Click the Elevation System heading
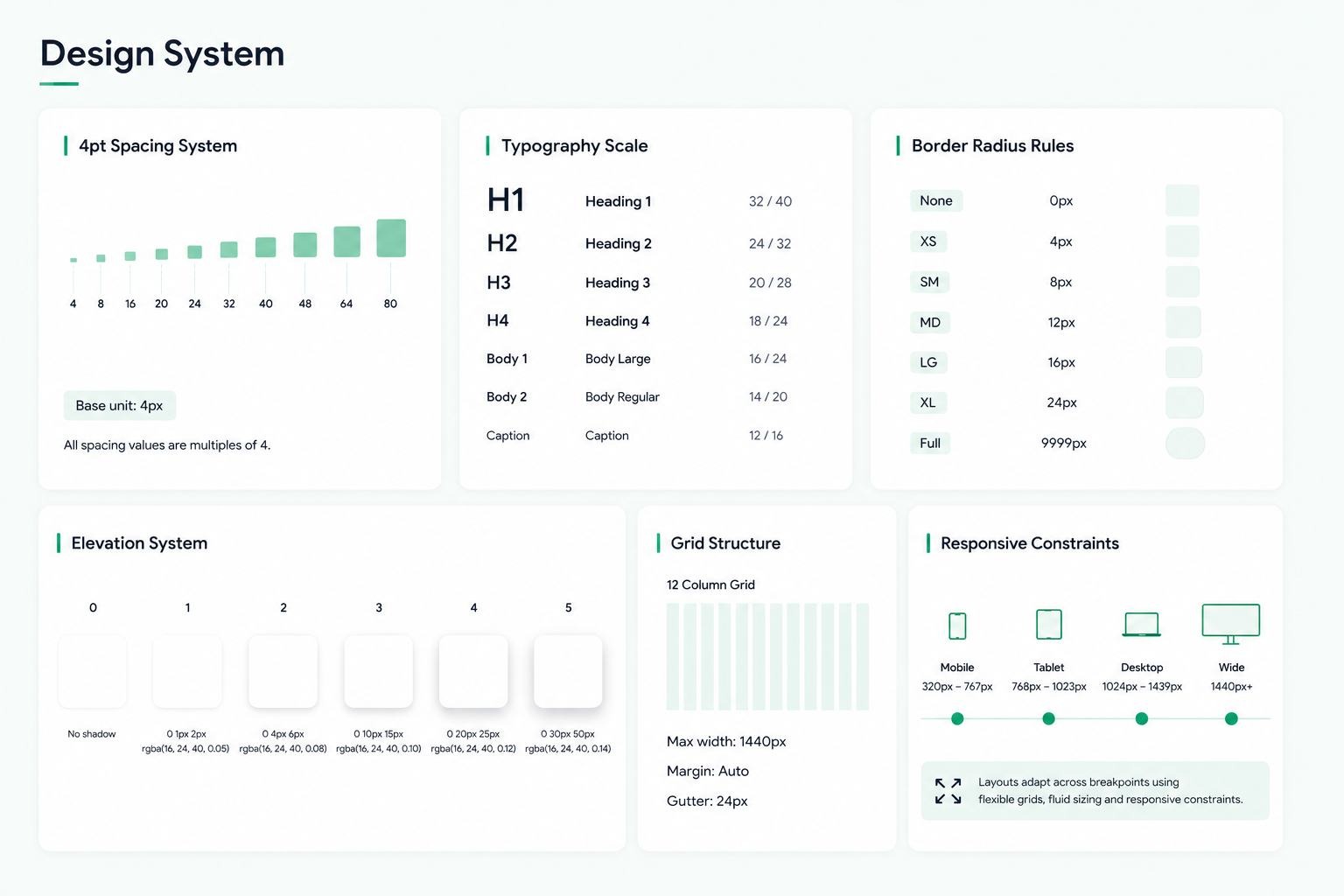The height and width of the screenshot is (896, 1344). [x=139, y=543]
